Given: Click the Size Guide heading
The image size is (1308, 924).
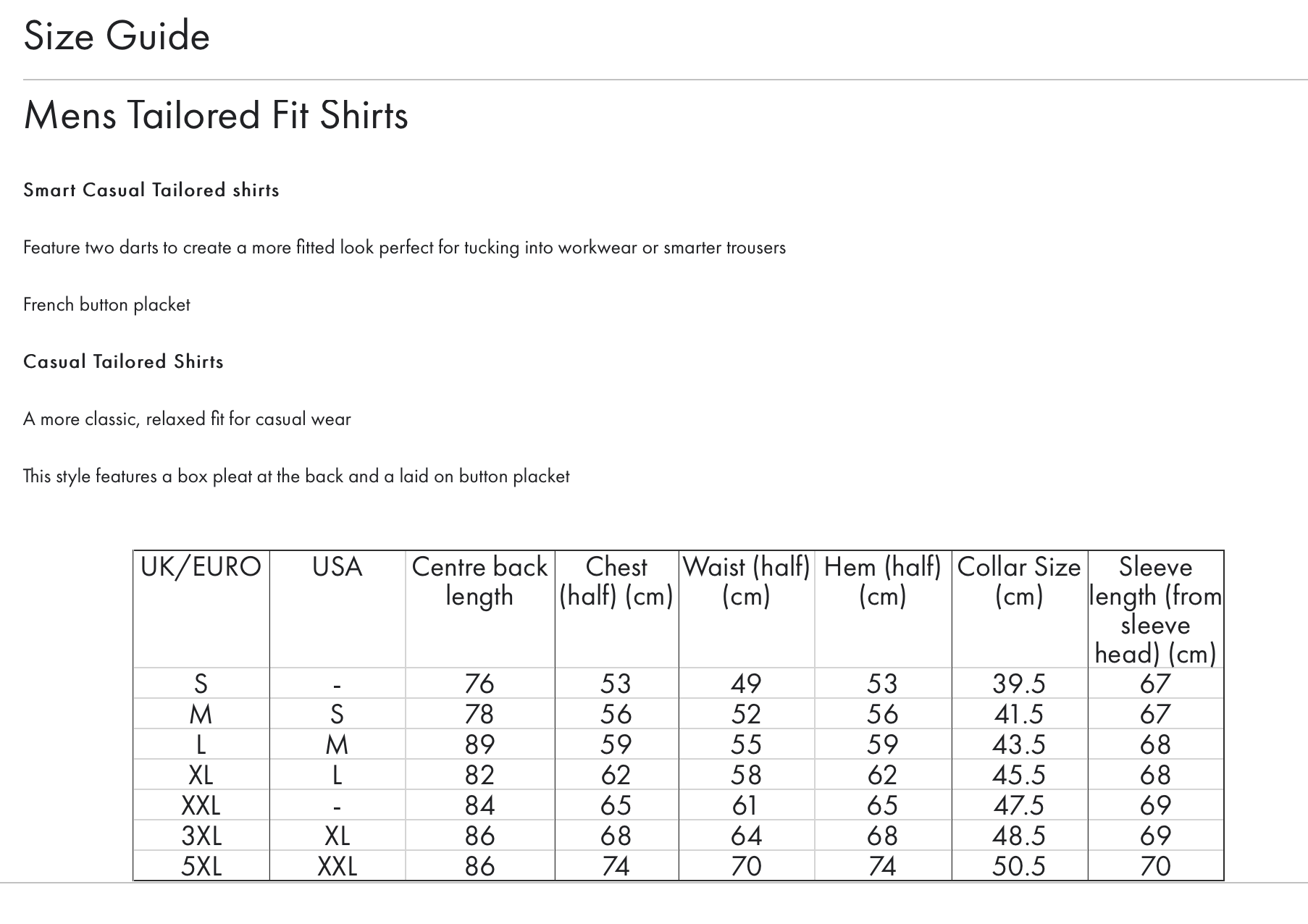Looking at the screenshot, I should (117, 35).
